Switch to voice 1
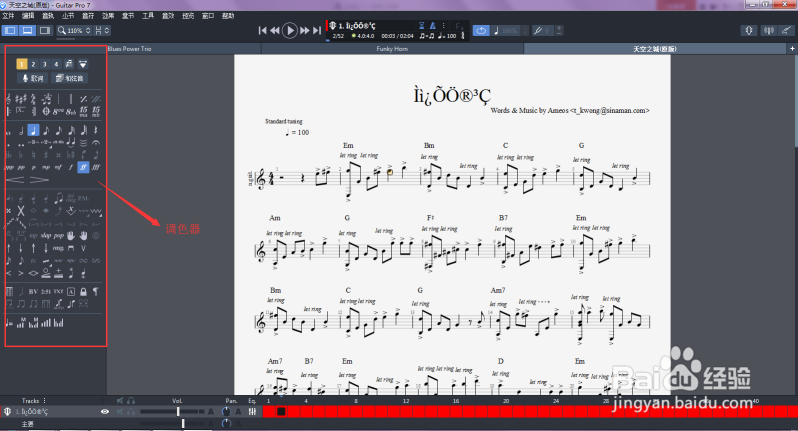The height and width of the screenshot is (431, 798). (x=21, y=64)
